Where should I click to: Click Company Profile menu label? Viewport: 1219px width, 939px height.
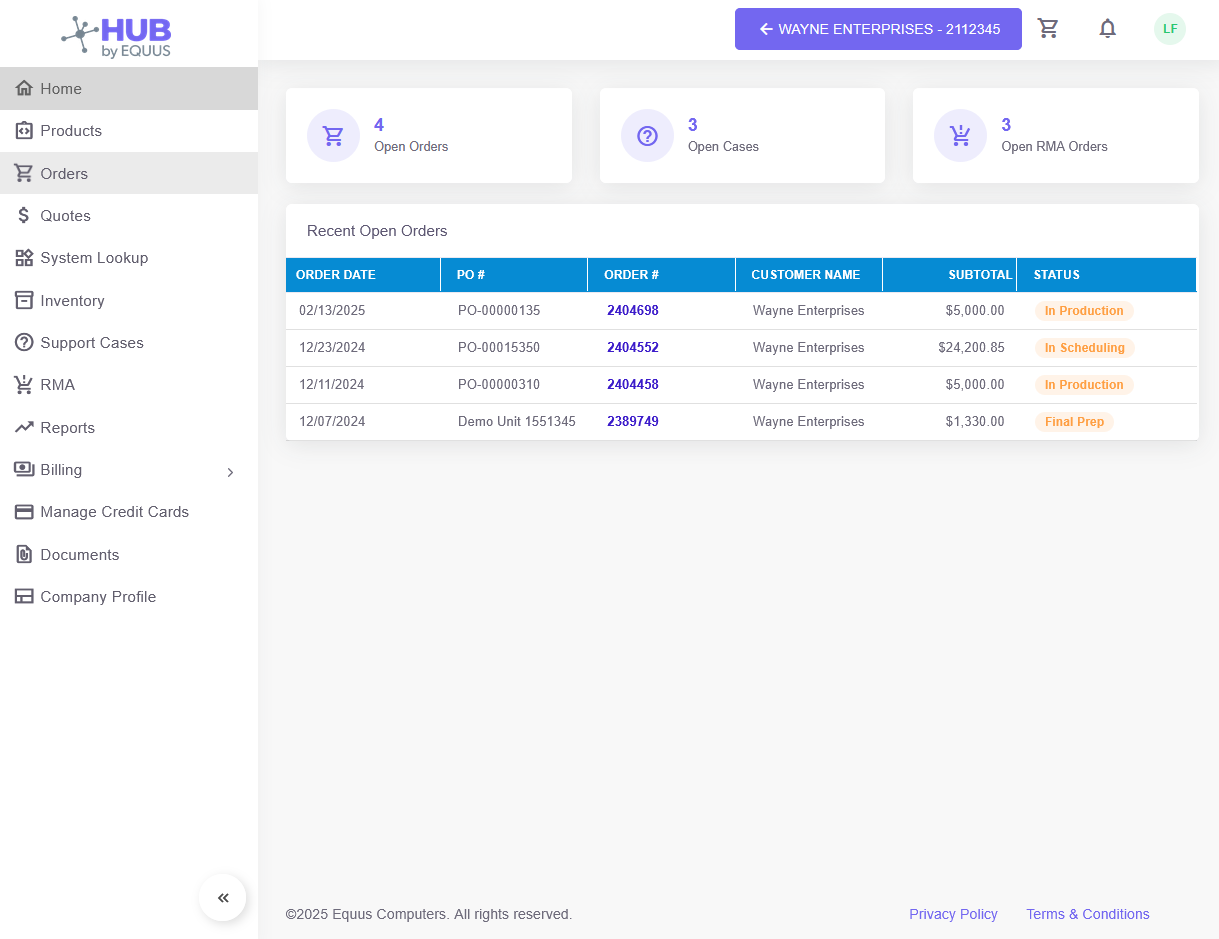(98, 597)
